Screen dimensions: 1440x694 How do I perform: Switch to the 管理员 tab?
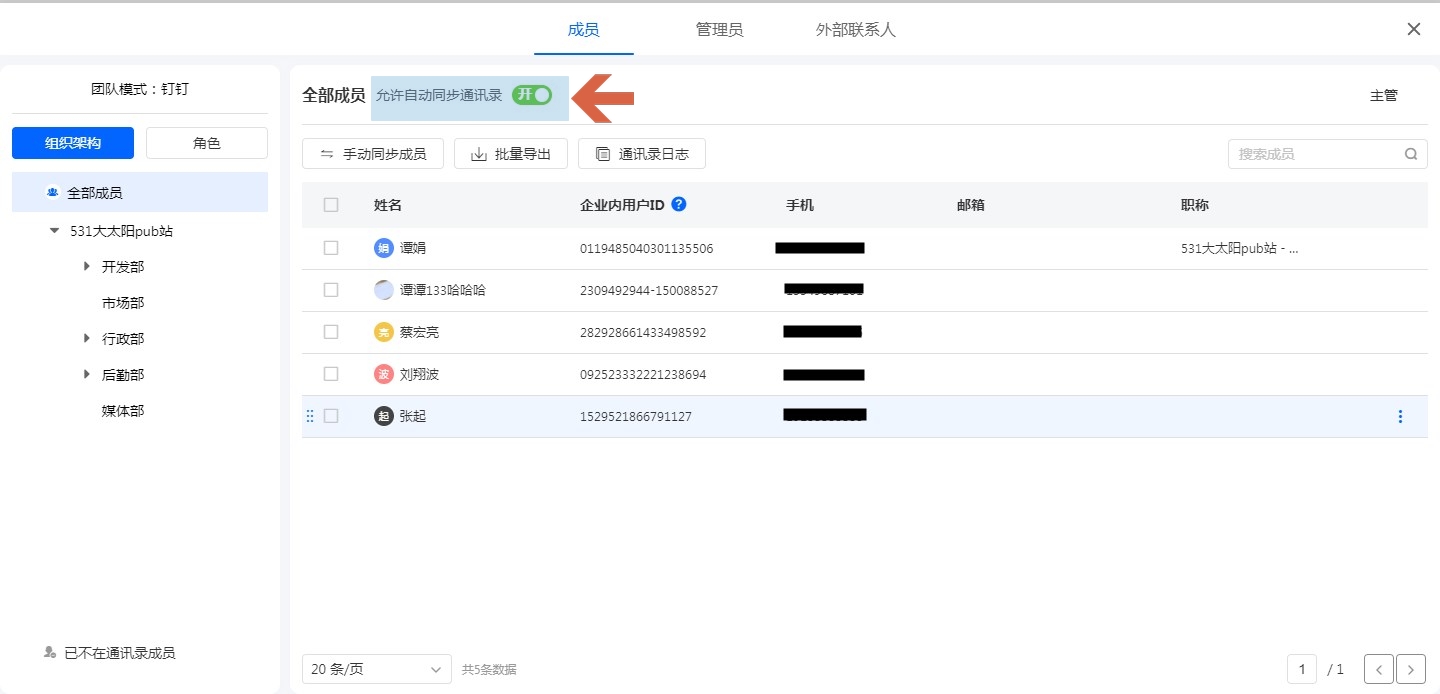(719, 29)
